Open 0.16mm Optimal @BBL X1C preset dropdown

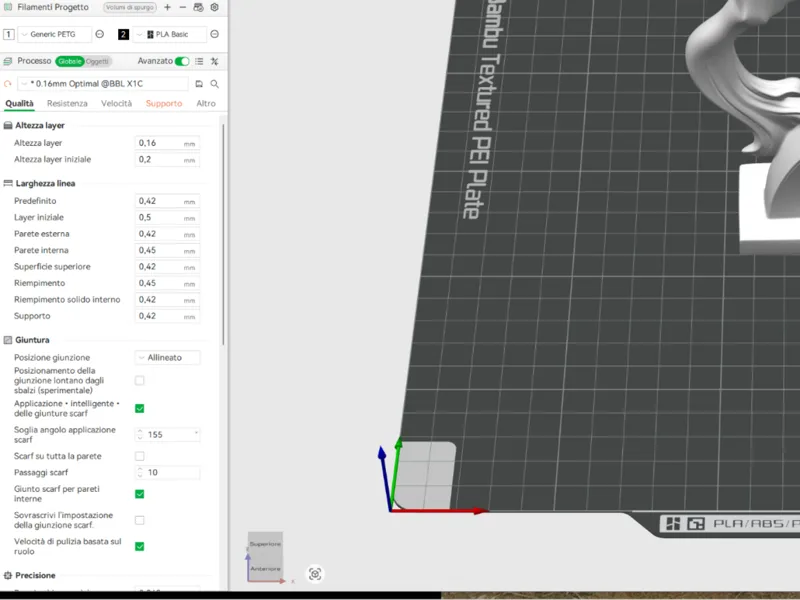[x=103, y=84]
